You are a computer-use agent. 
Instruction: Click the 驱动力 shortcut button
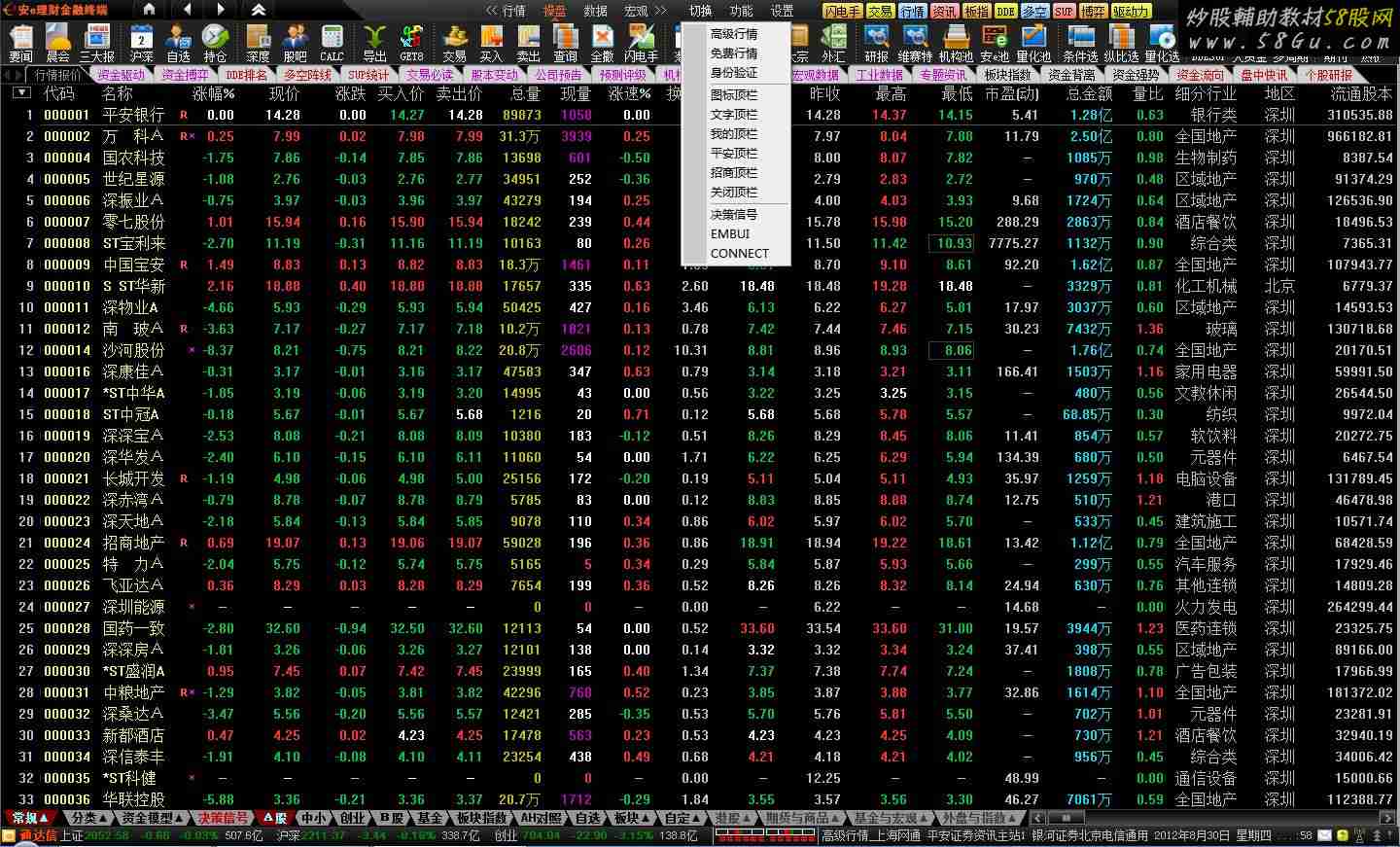[1131, 12]
